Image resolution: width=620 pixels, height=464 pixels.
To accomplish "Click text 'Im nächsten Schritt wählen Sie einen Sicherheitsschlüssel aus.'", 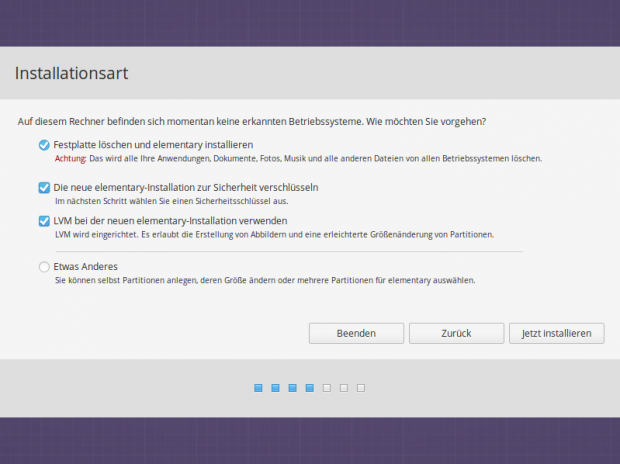I will point(172,201).
